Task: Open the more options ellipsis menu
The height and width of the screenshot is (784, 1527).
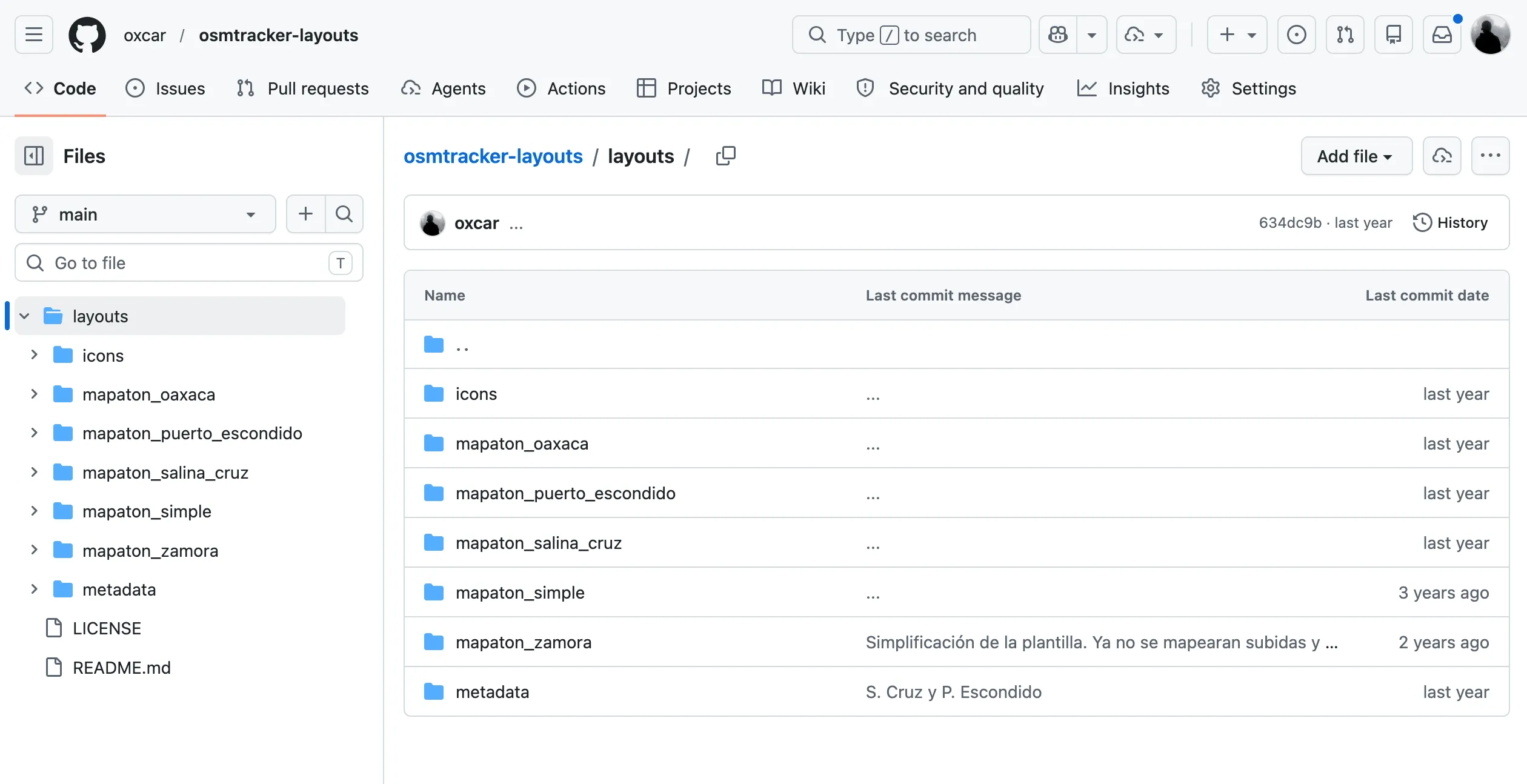Action: click(x=1490, y=156)
